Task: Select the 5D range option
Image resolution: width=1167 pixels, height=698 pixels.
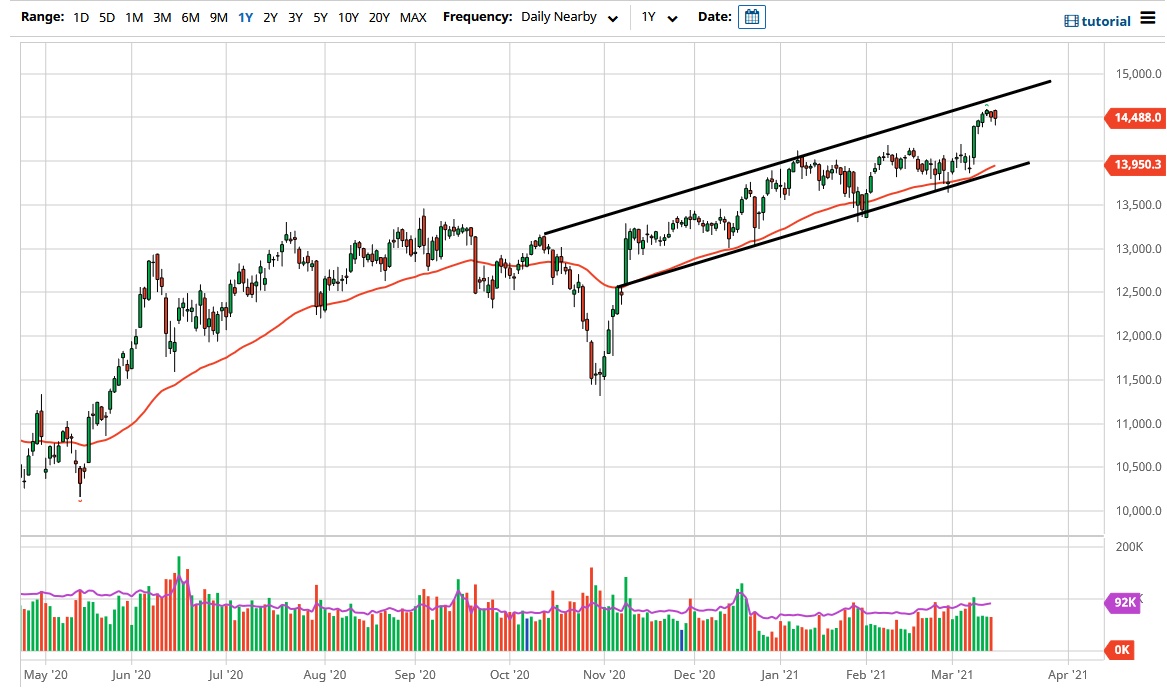Action: point(106,16)
